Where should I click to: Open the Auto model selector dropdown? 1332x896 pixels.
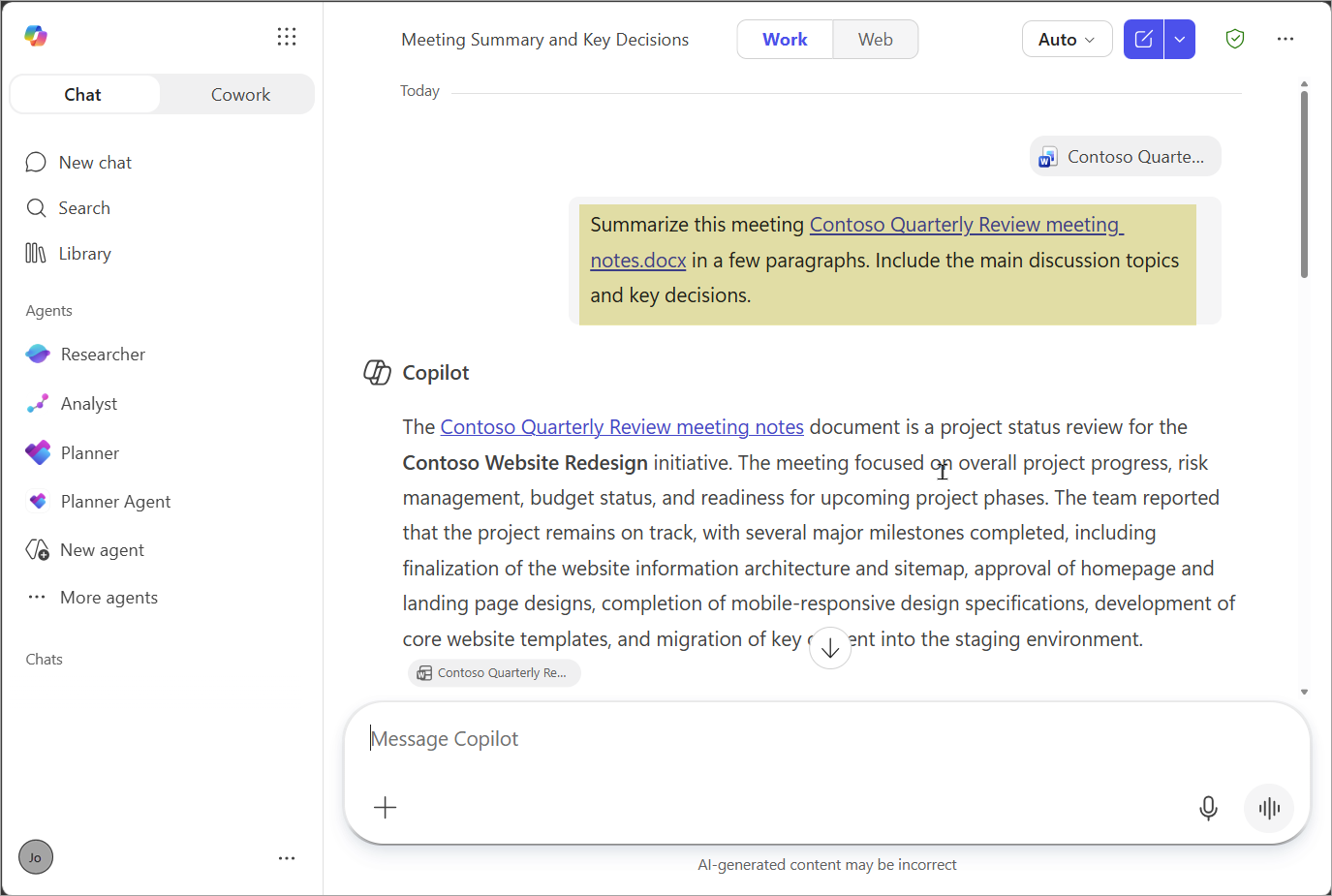pos(1067,40)
